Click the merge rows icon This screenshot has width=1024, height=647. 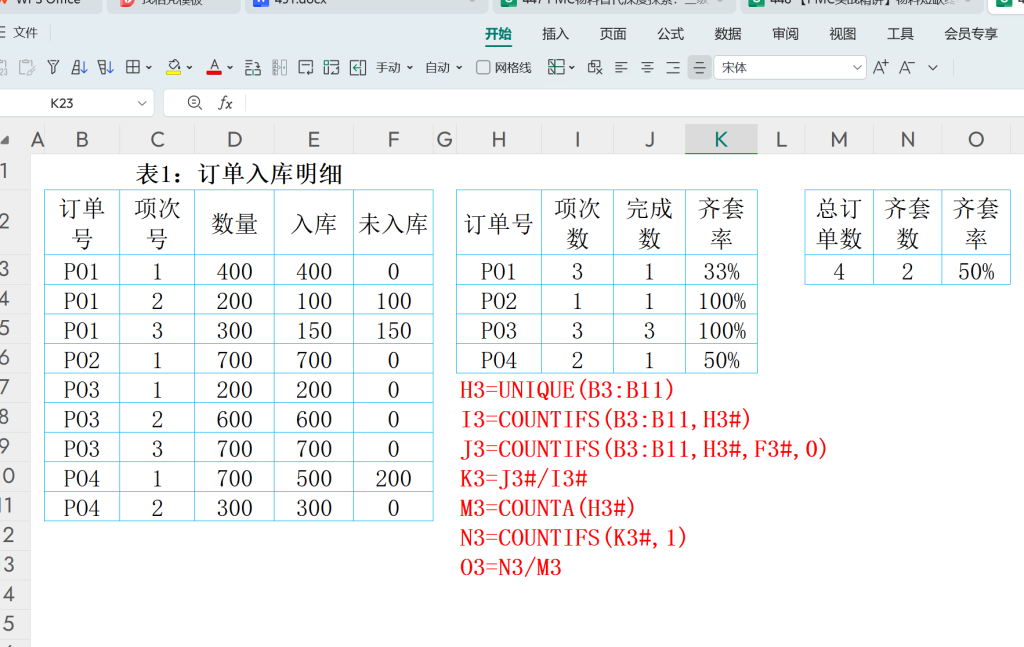pos(253,67)
